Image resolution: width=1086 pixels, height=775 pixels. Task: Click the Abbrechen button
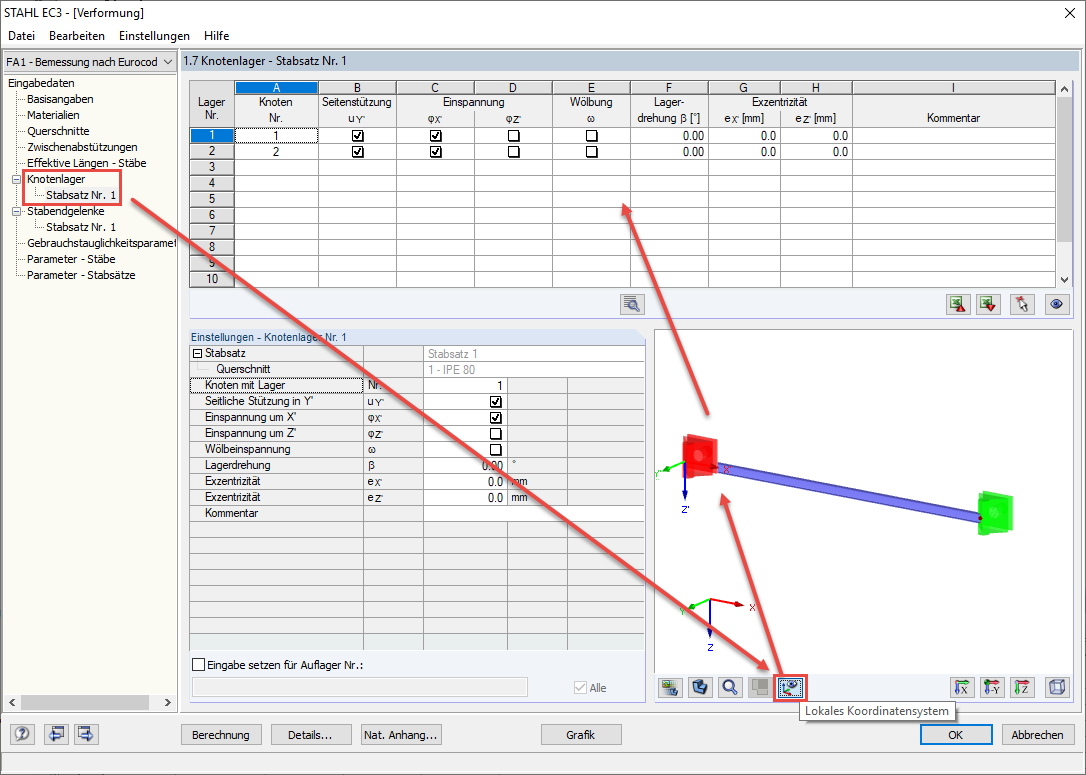tap(1037, 735)
